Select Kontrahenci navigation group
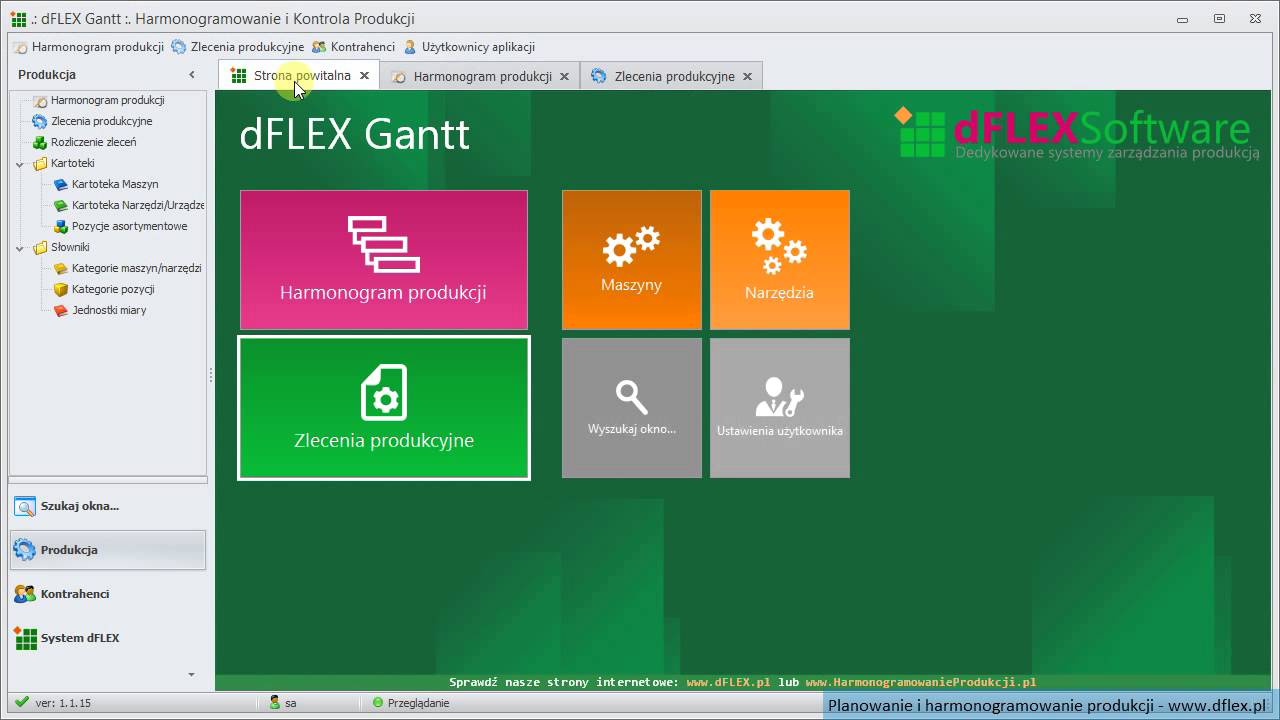Screen dimensions: 1280x720 [108, 594]
